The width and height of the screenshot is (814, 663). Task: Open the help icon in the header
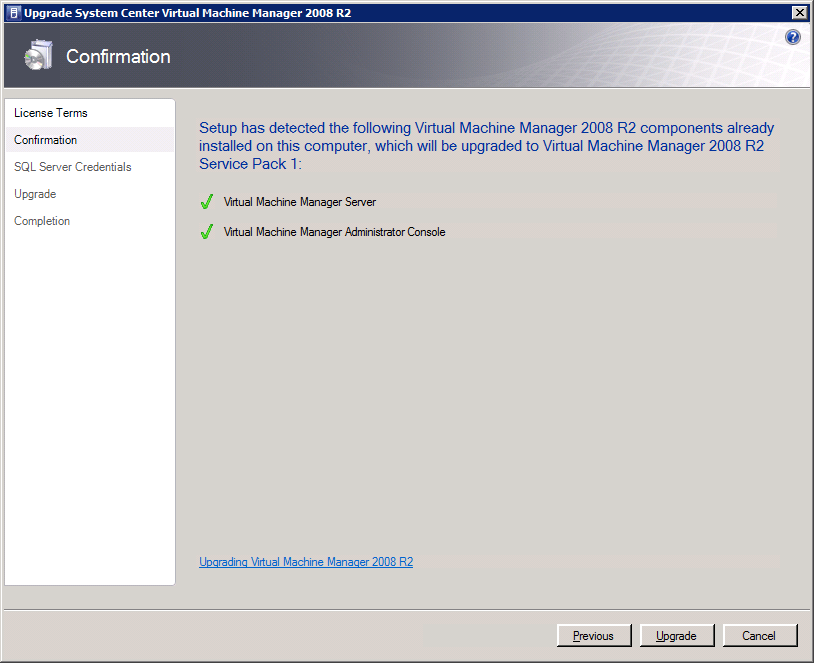coord(793,37)
